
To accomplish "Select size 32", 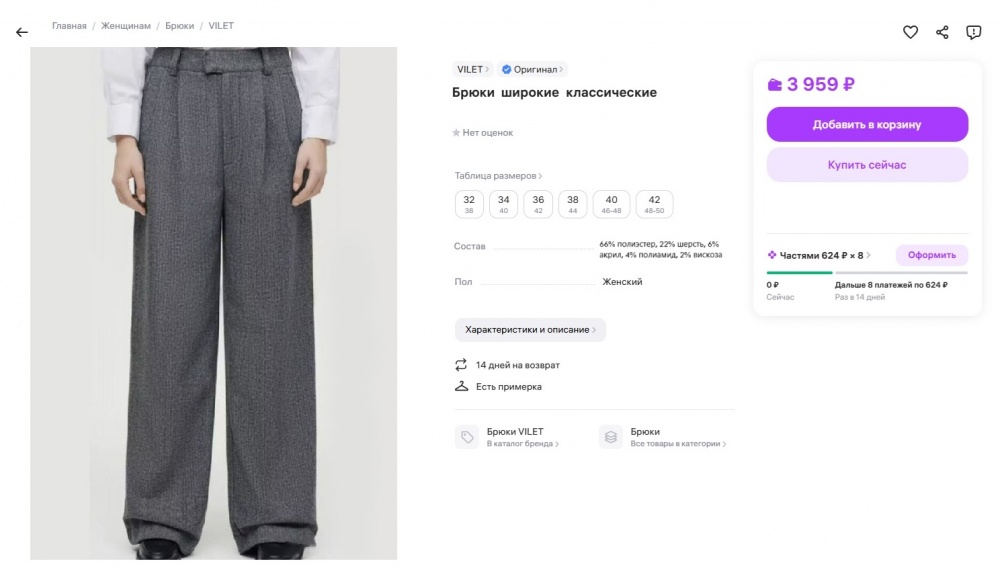I will (x=469, y=204).
